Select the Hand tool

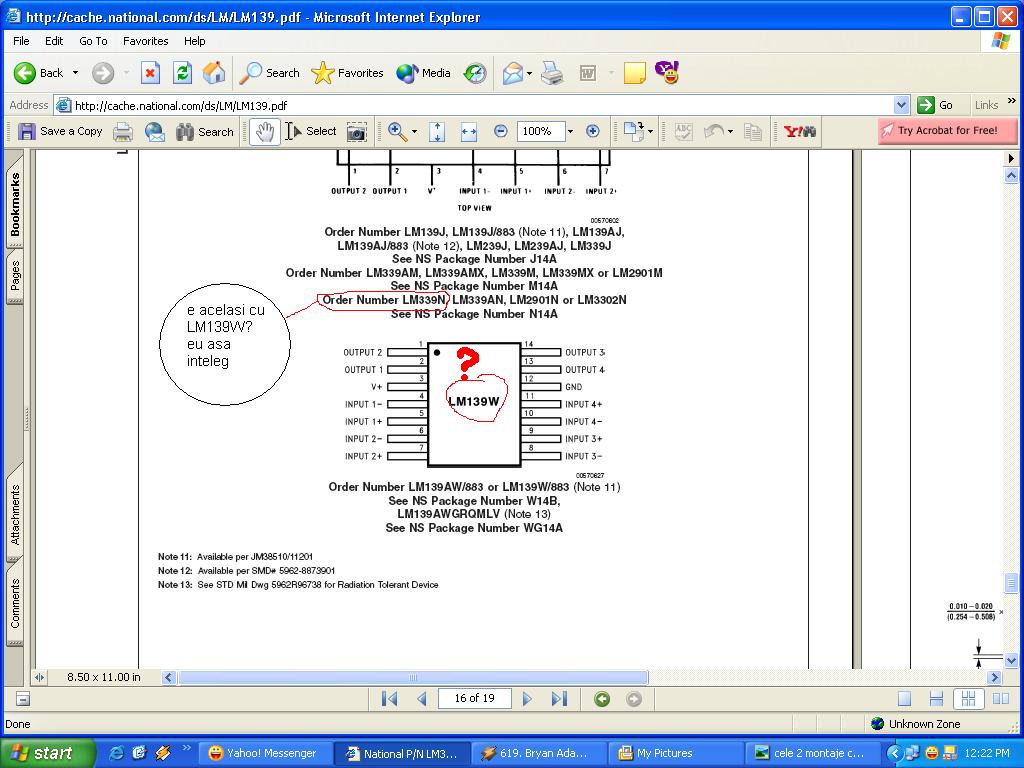264,132
